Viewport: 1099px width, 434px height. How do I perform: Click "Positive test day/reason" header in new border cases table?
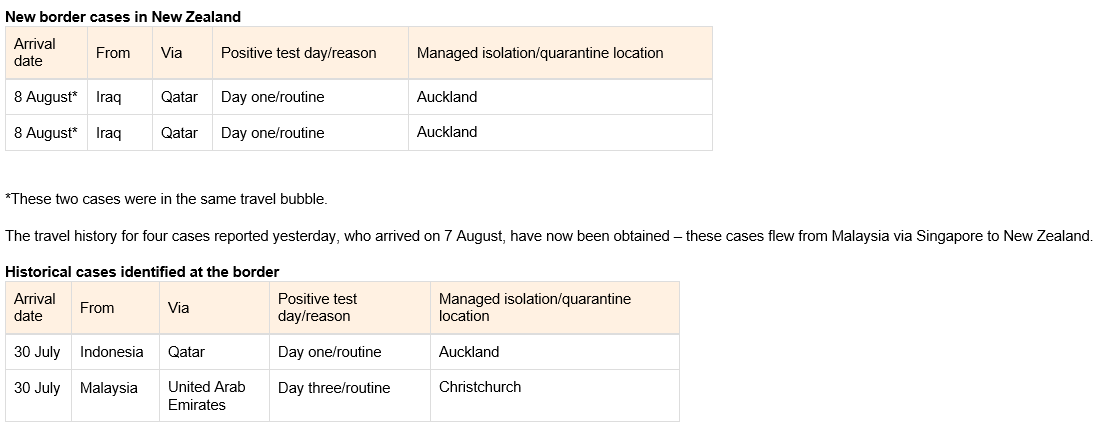coord(299,53)
